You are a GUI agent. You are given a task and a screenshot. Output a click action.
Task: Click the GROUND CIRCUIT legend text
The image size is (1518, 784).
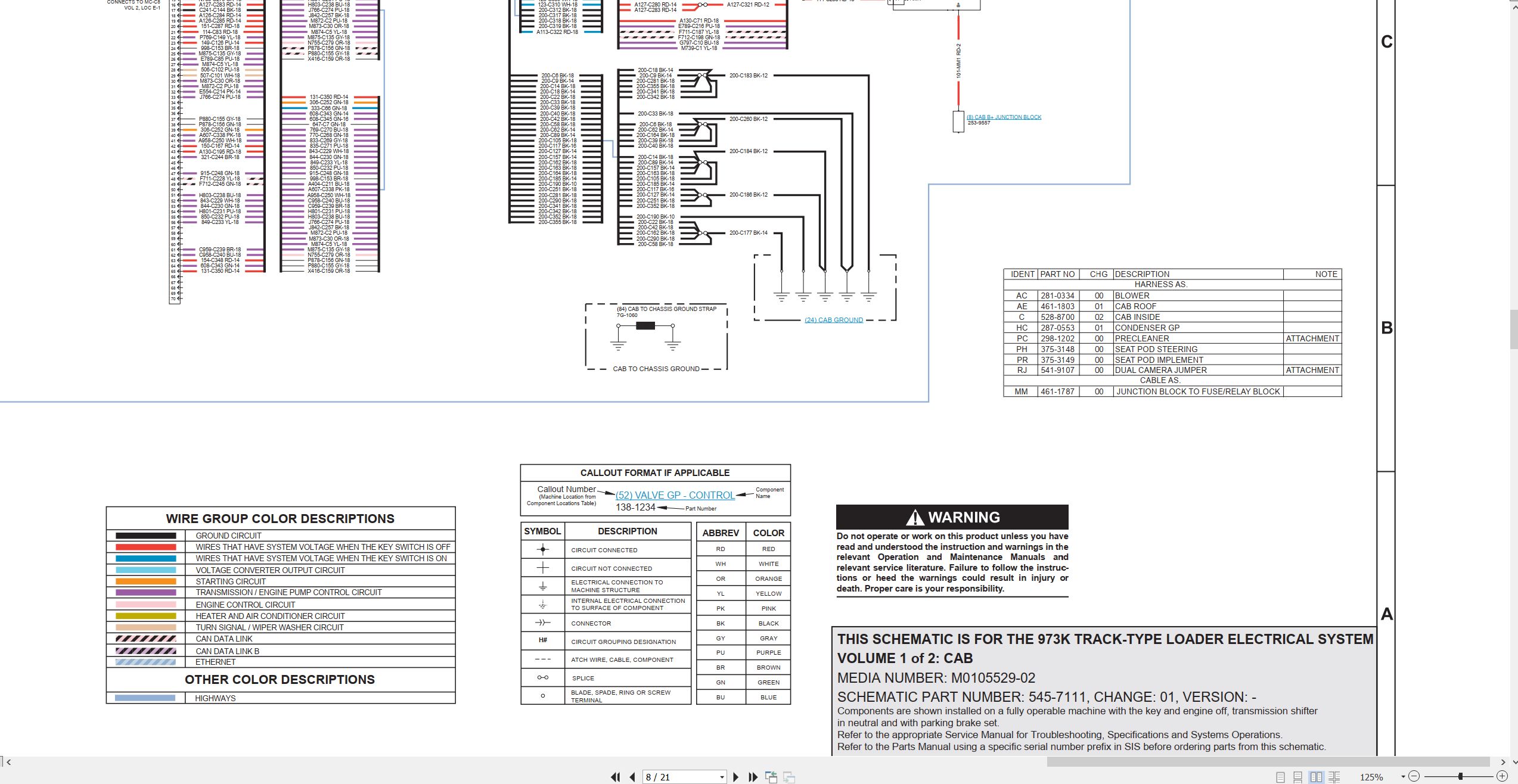(228, 536)
